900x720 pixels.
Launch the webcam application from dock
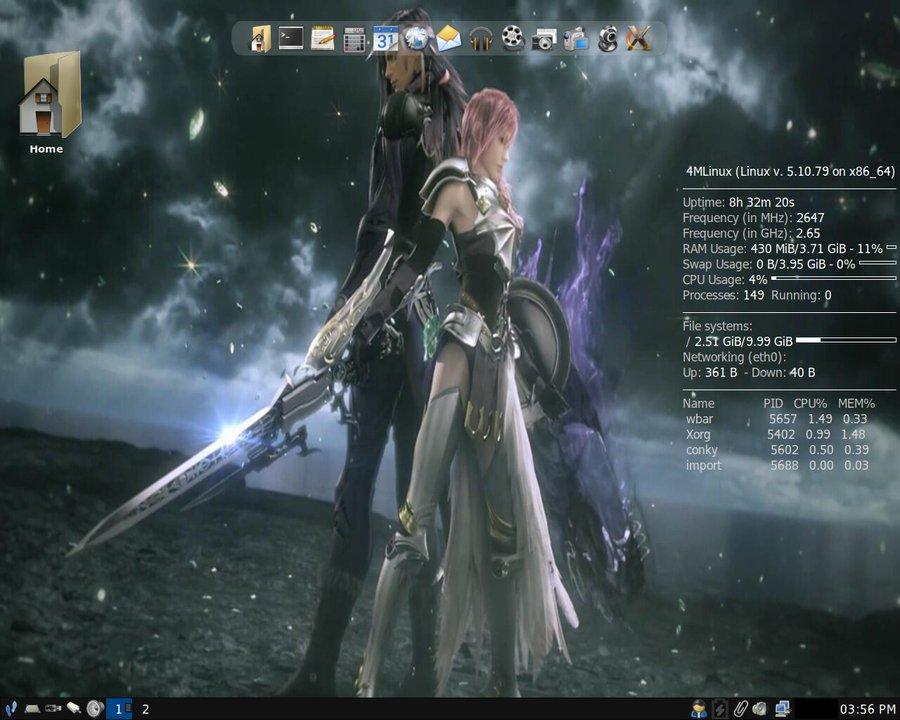click(607, 39)
